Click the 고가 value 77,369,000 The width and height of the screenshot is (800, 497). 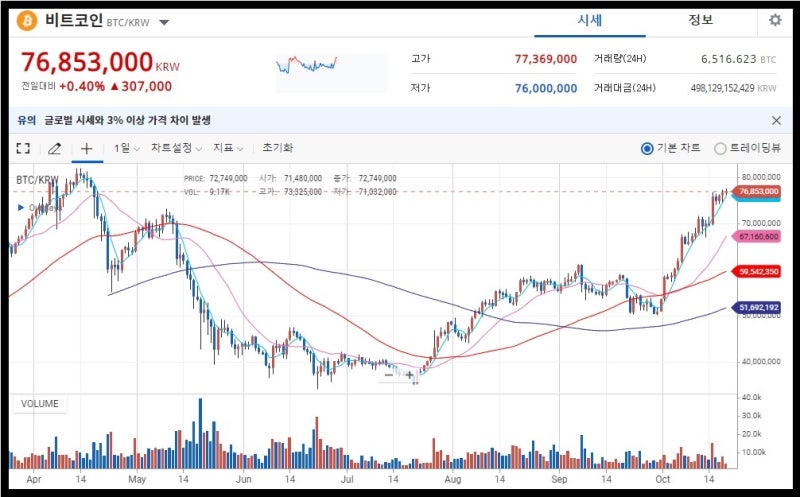[x=545, y=59]
